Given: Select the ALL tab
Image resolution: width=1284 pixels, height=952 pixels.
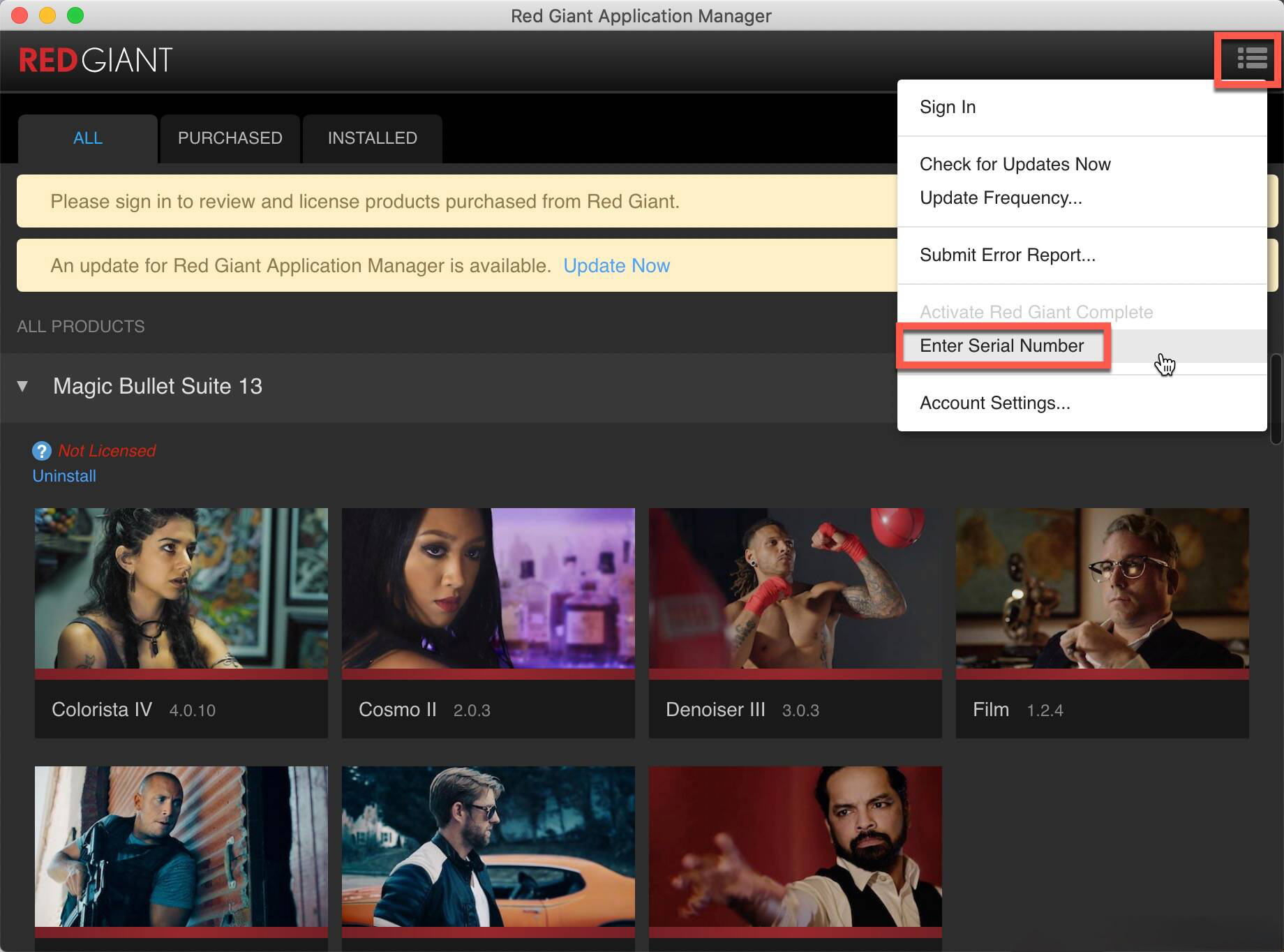Looking at the screenshot, I should (x=88, y=138).
